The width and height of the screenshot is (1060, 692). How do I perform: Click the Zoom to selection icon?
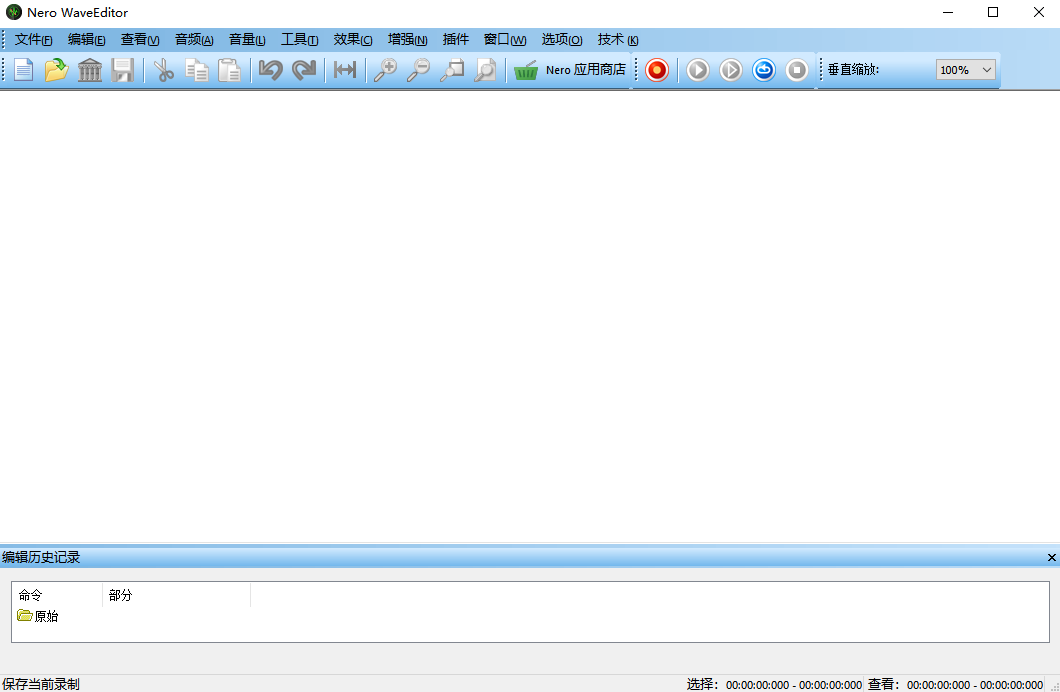click(x=452, y=70)
